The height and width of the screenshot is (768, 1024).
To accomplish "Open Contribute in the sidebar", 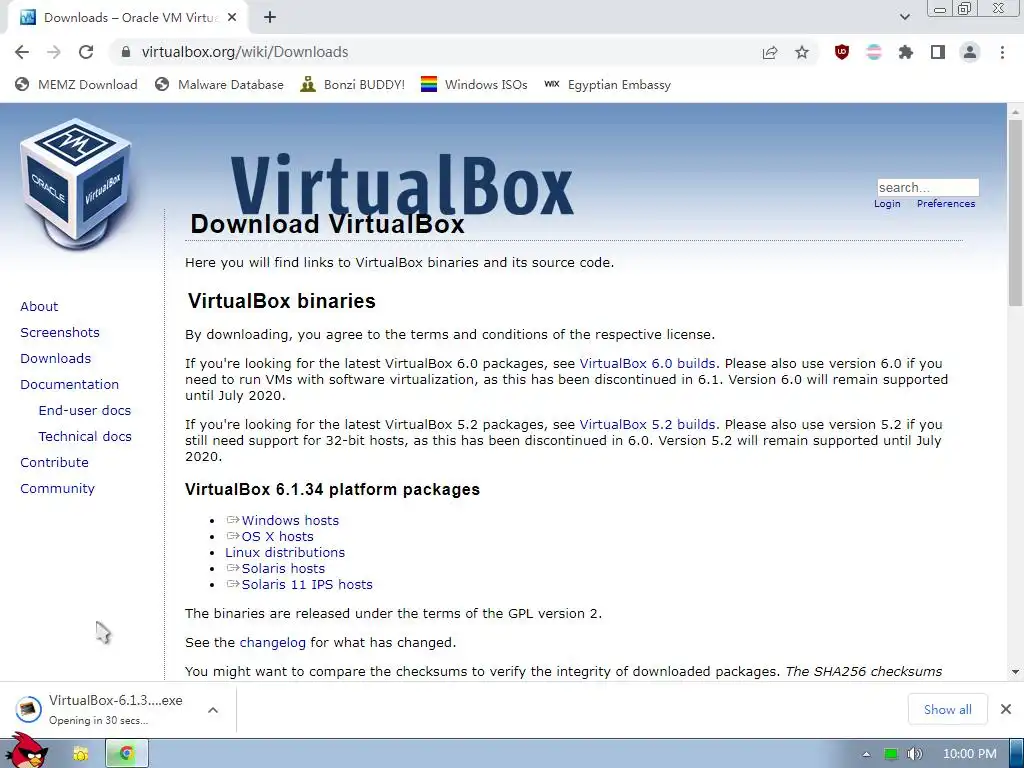I will [x=54, y=462].
